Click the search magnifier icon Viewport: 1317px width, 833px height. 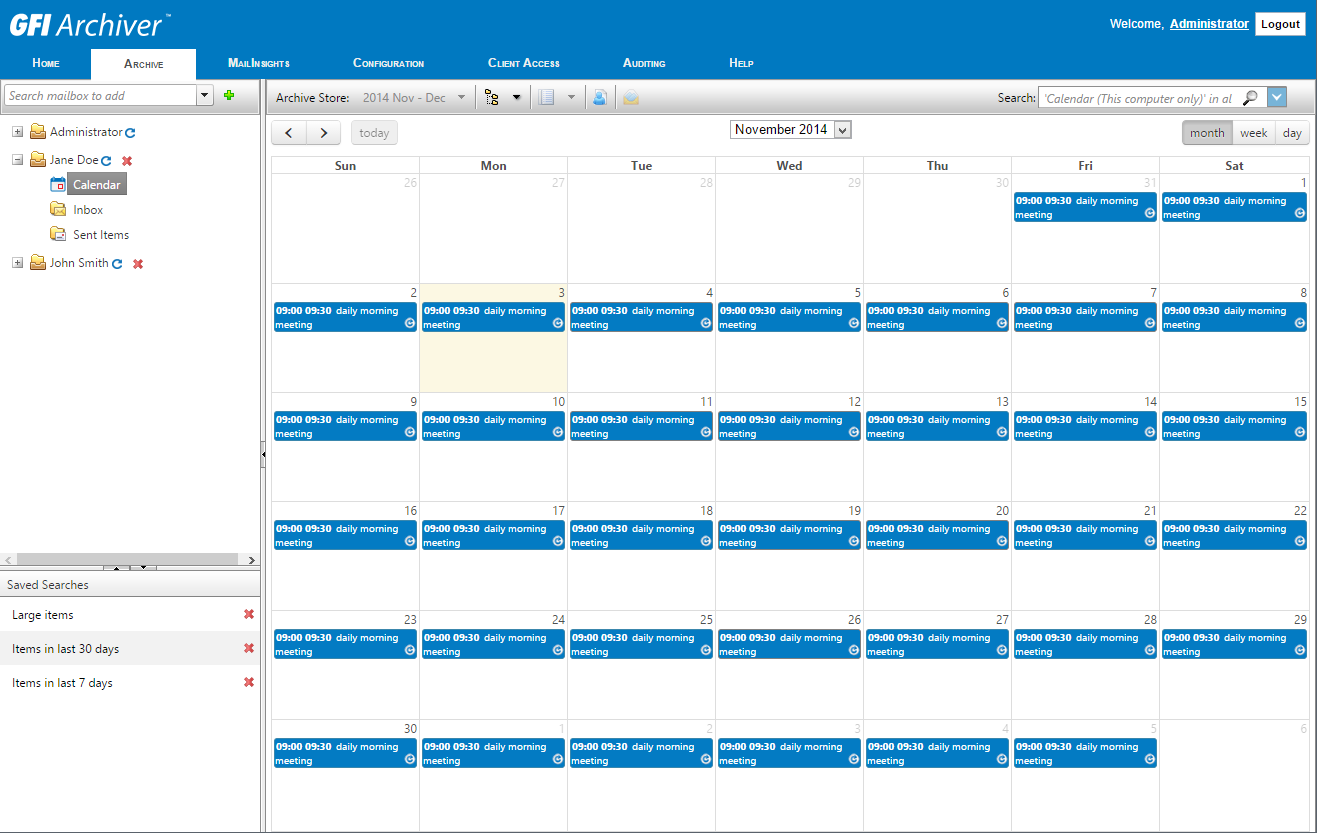(1250, 98)
